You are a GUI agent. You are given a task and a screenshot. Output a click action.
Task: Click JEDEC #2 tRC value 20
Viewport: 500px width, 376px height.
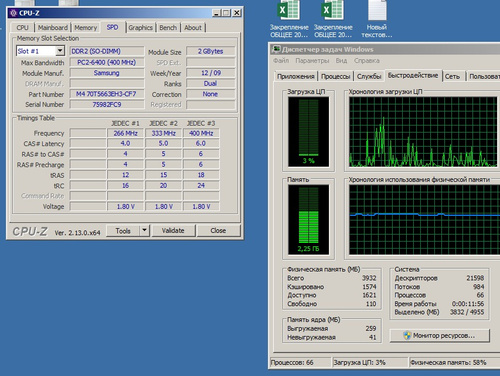[163, 185]
